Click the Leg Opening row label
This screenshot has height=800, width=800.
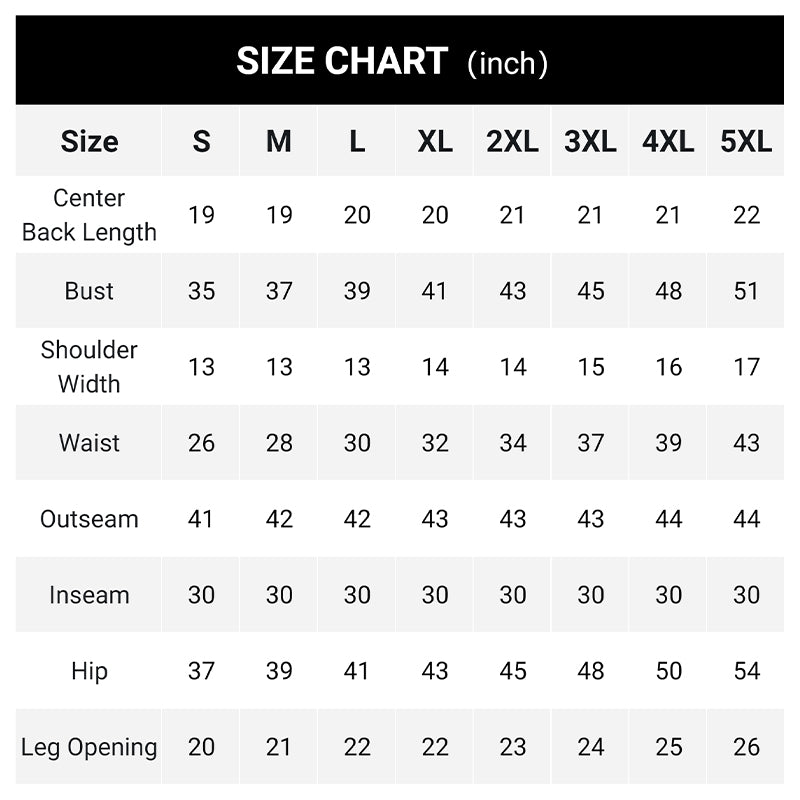[x=89, y=747]
